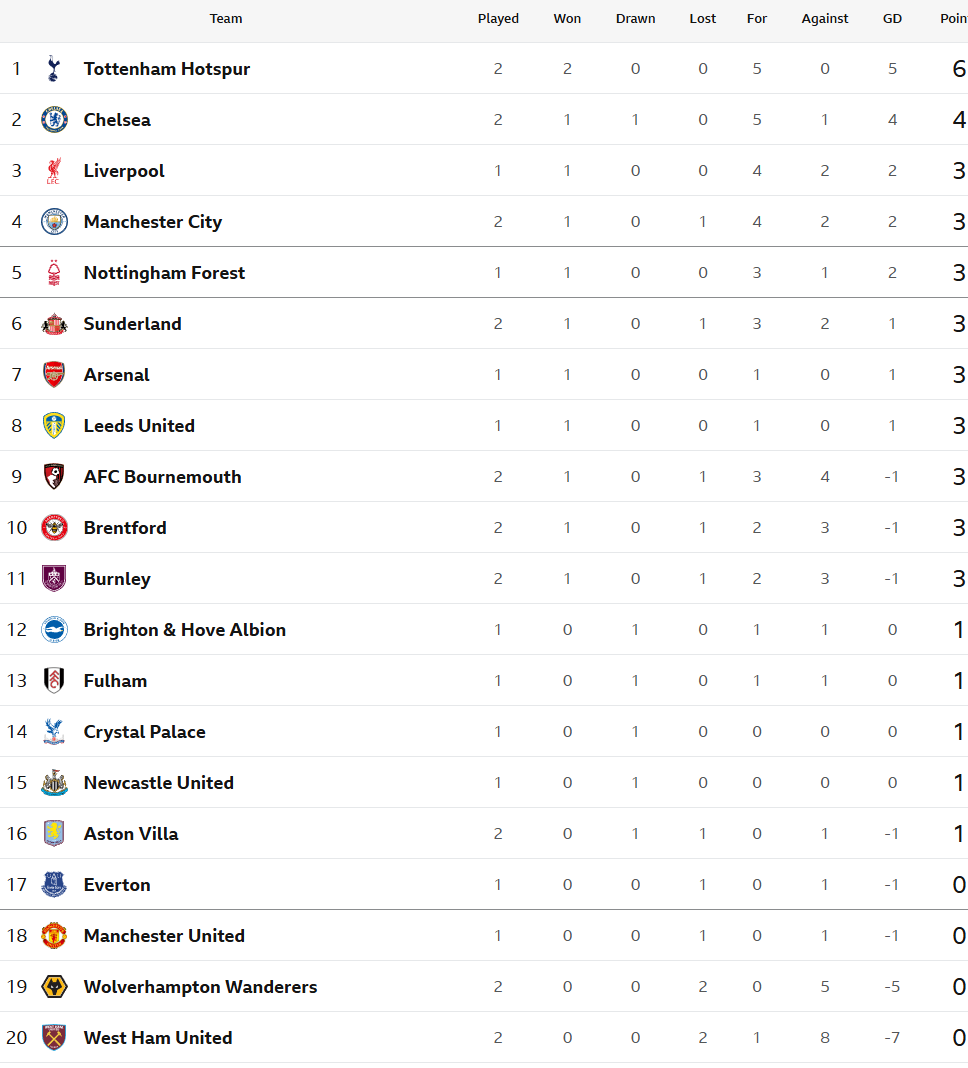
Task: Open the Nottingham Forest team link
Action: [164, 273]
